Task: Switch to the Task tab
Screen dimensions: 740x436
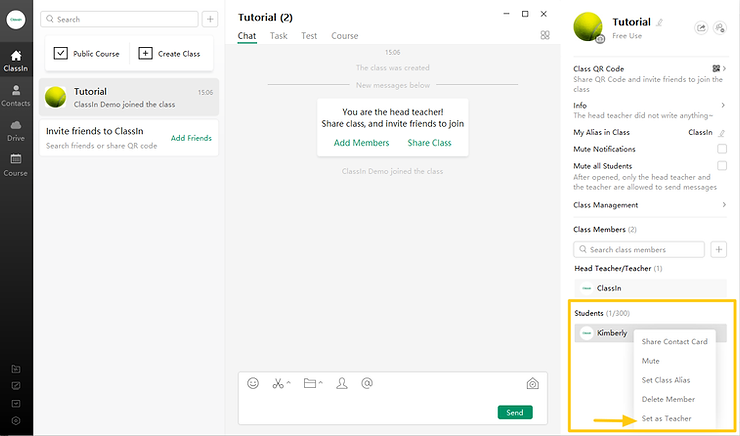Action: (x=278, y=36)
